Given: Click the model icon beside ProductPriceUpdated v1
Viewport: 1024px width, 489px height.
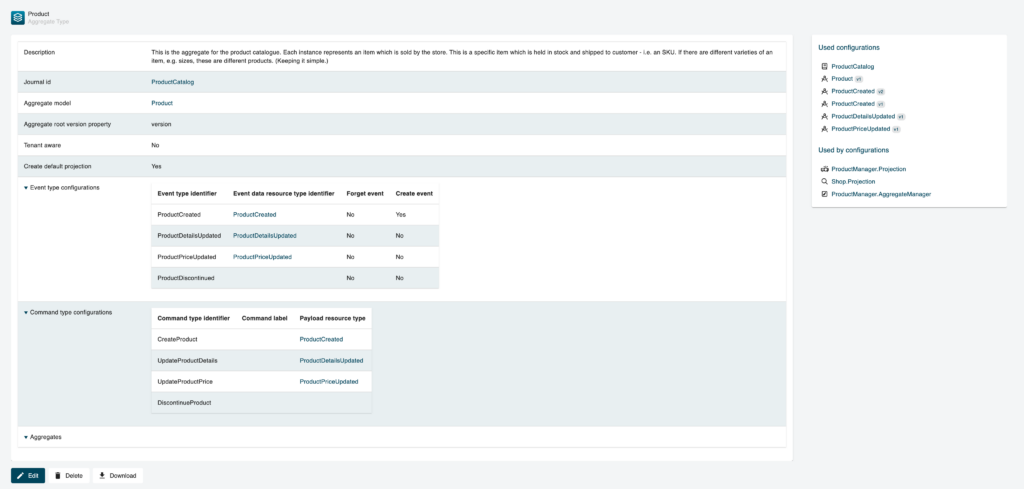Looking at the screenshot, I should [x=824, y=129].
